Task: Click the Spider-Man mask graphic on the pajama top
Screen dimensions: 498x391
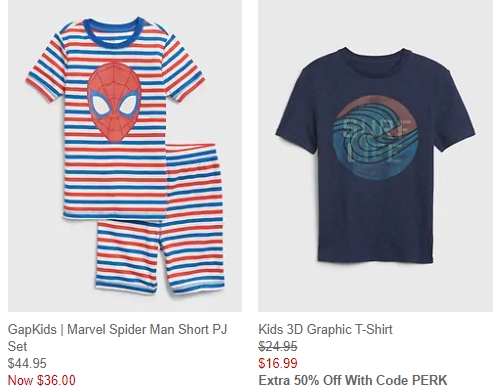Action: (x=114, y=102)
